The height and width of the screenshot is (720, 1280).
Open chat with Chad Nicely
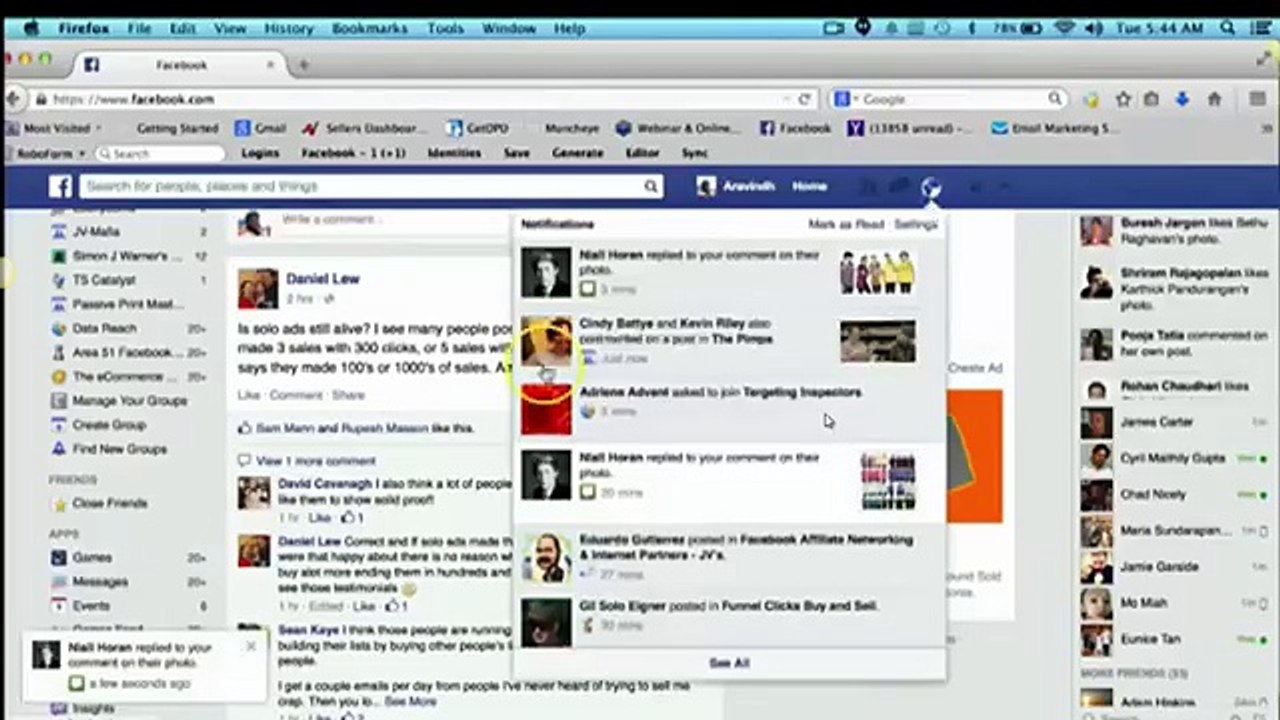point(1174,494)
